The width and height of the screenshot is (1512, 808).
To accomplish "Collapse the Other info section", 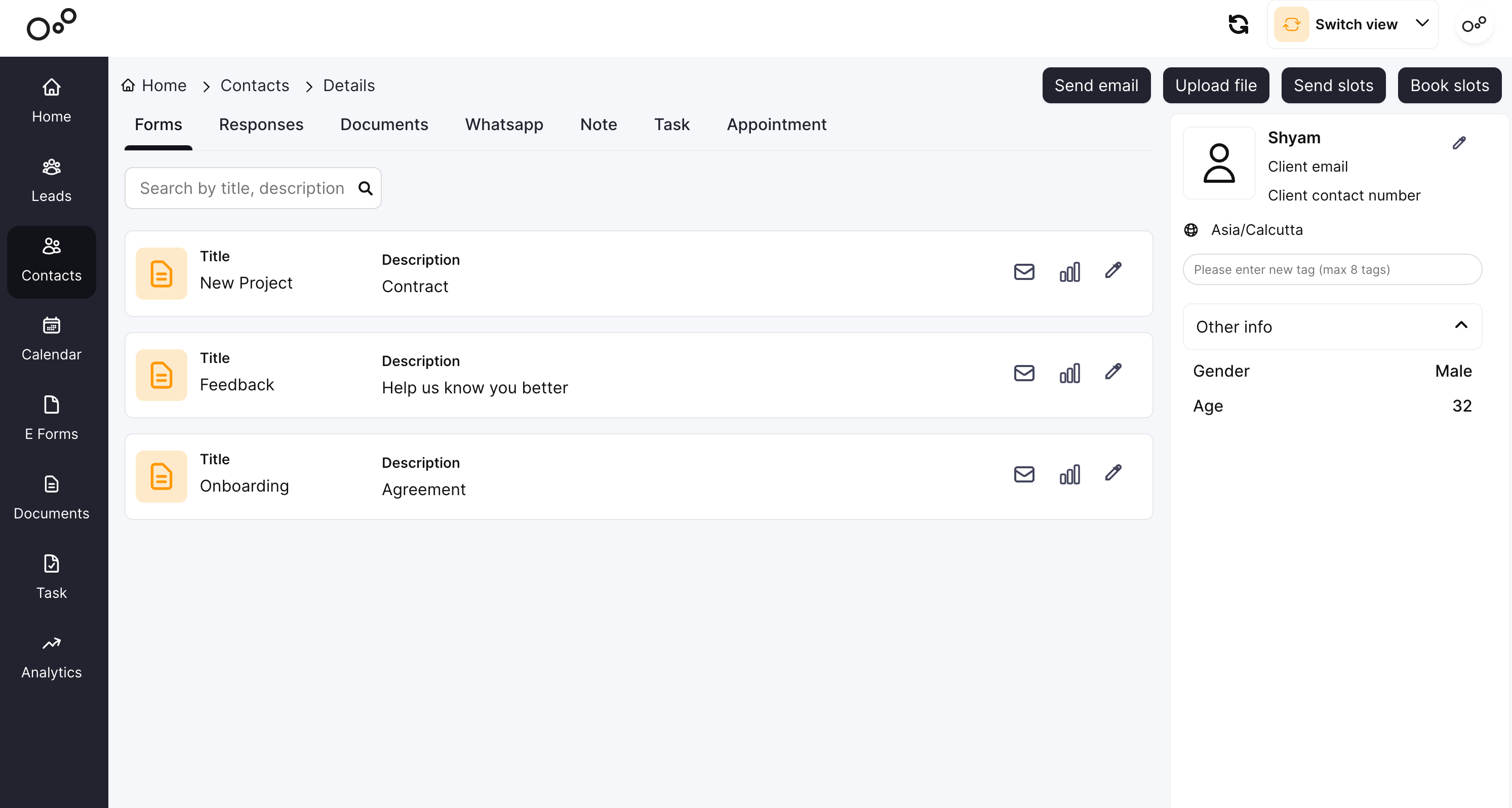I will pyautogui.click(x=1461, y=326).
